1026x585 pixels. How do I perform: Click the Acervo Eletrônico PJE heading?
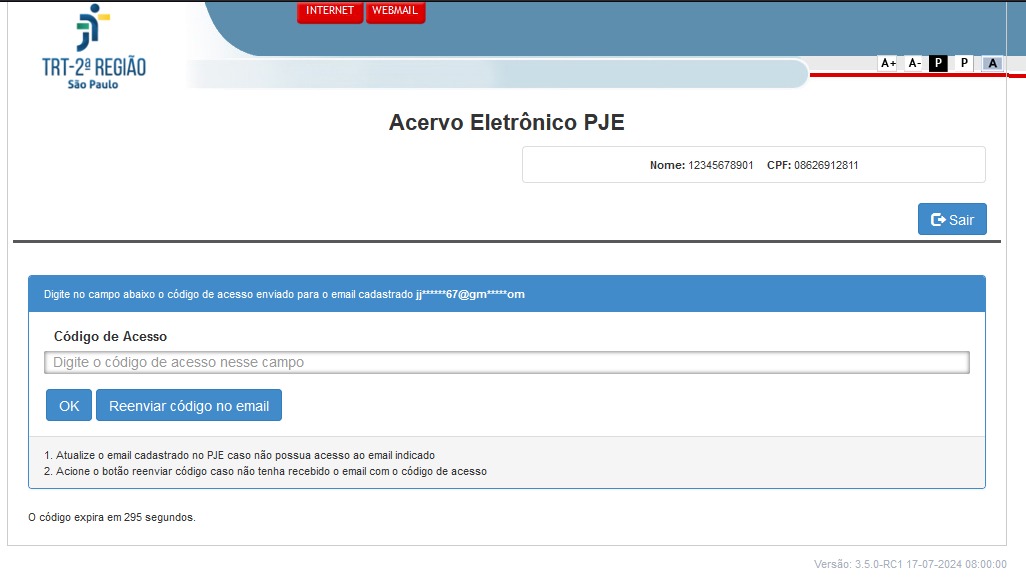(x=506, y=122)
